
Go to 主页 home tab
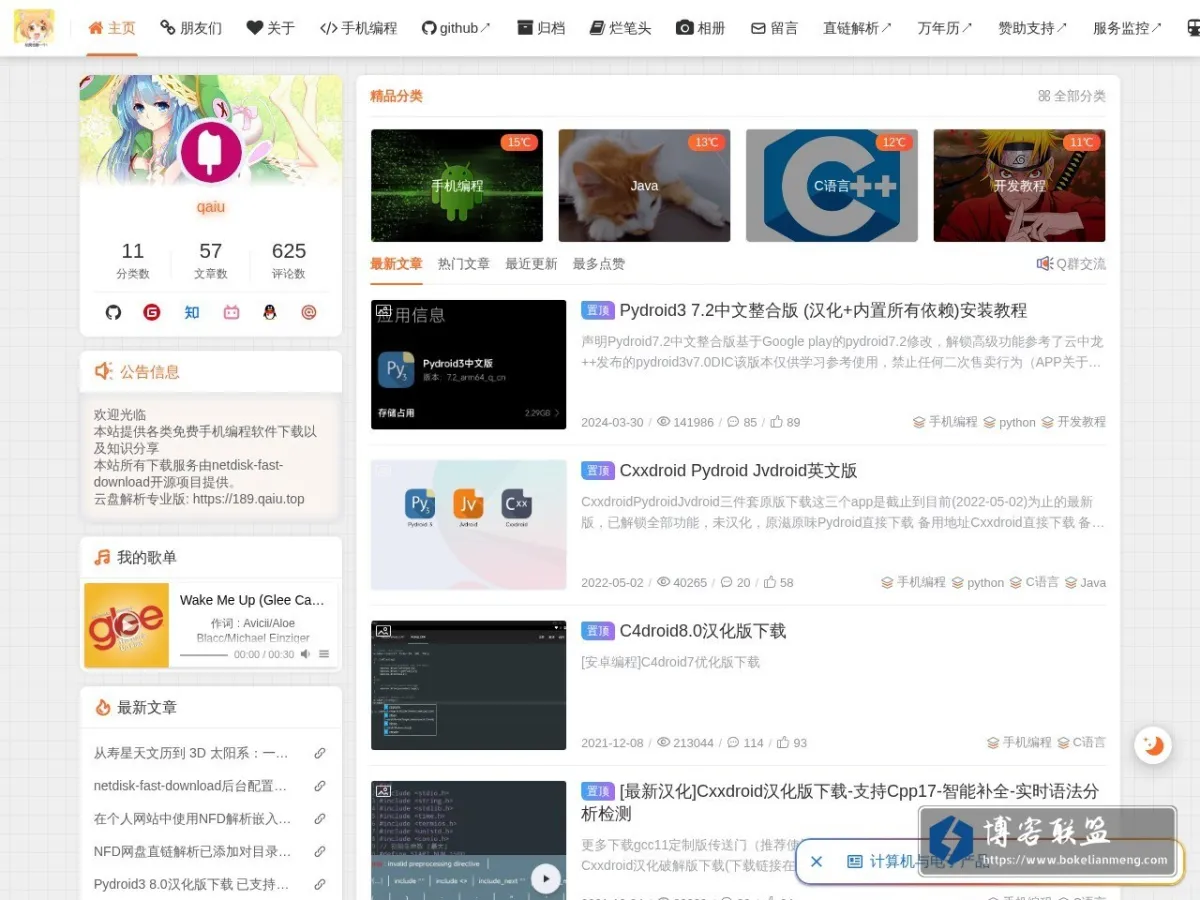[112, 28]
